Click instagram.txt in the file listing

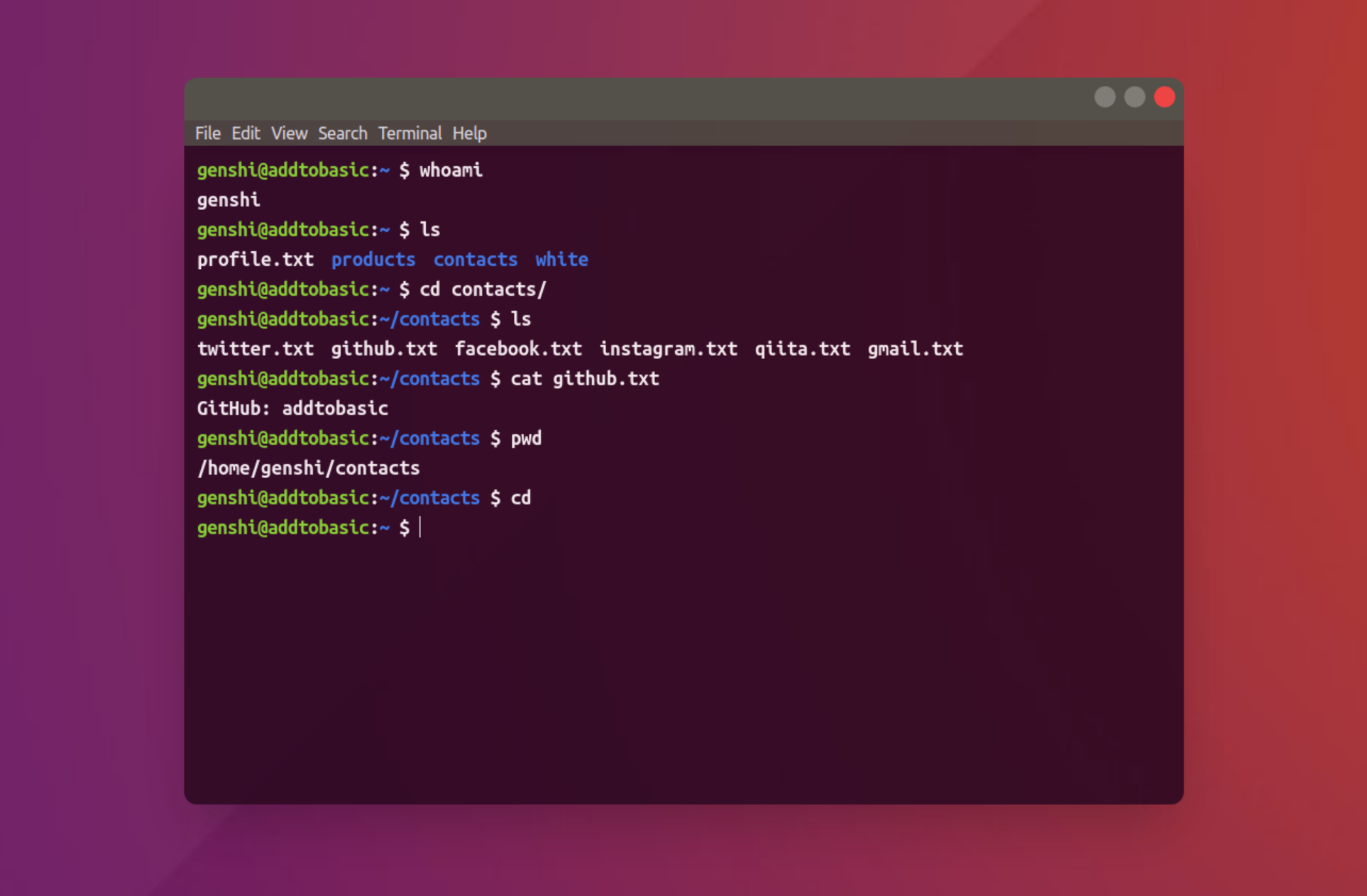(668, 349)
